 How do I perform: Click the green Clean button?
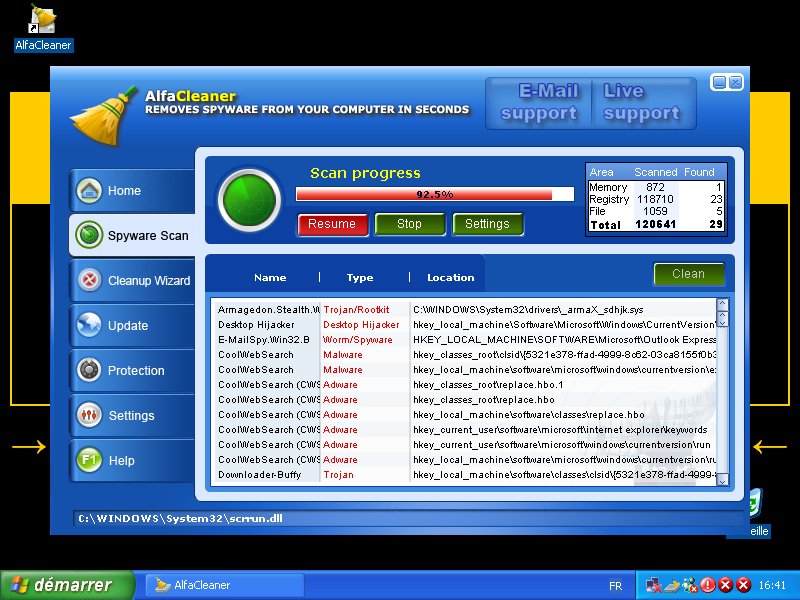(688, 274)
